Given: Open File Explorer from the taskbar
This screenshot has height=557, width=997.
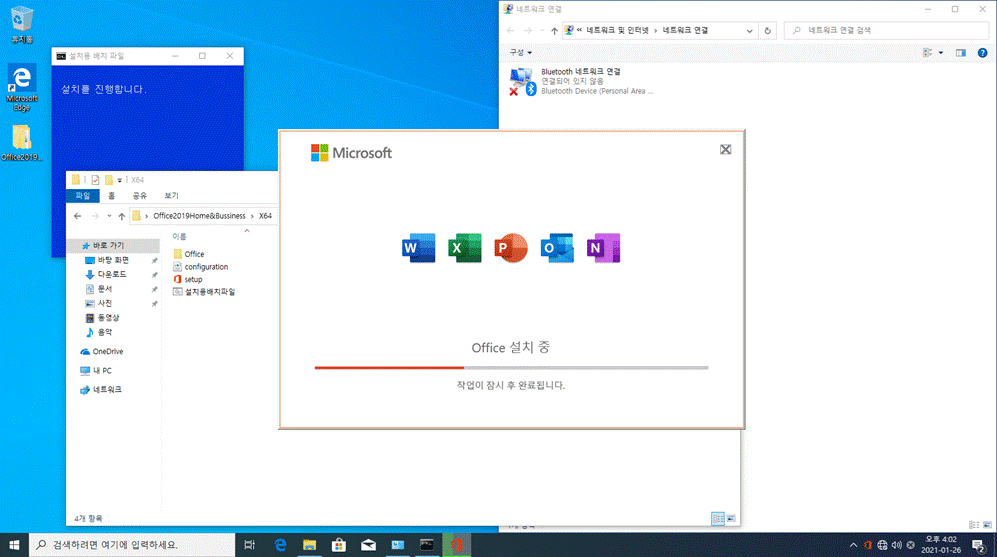Looking at the screenshot, I should pos(310,545).
